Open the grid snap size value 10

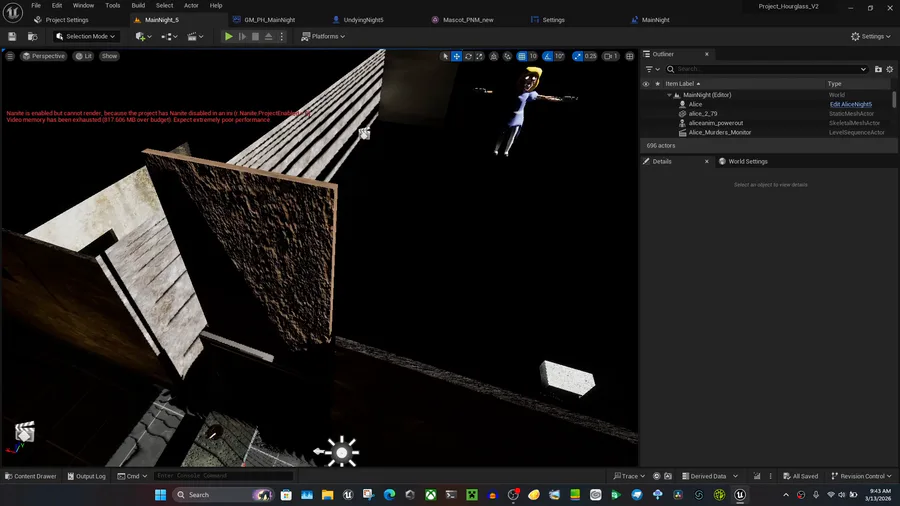click(533, 56)
